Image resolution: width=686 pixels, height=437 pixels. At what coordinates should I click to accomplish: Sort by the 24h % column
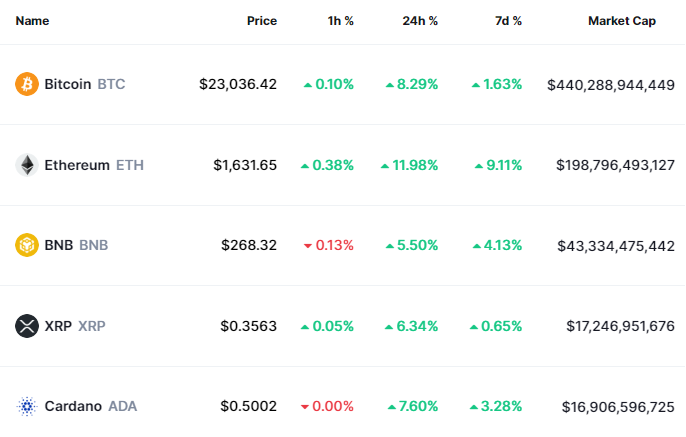pos(418,20)
